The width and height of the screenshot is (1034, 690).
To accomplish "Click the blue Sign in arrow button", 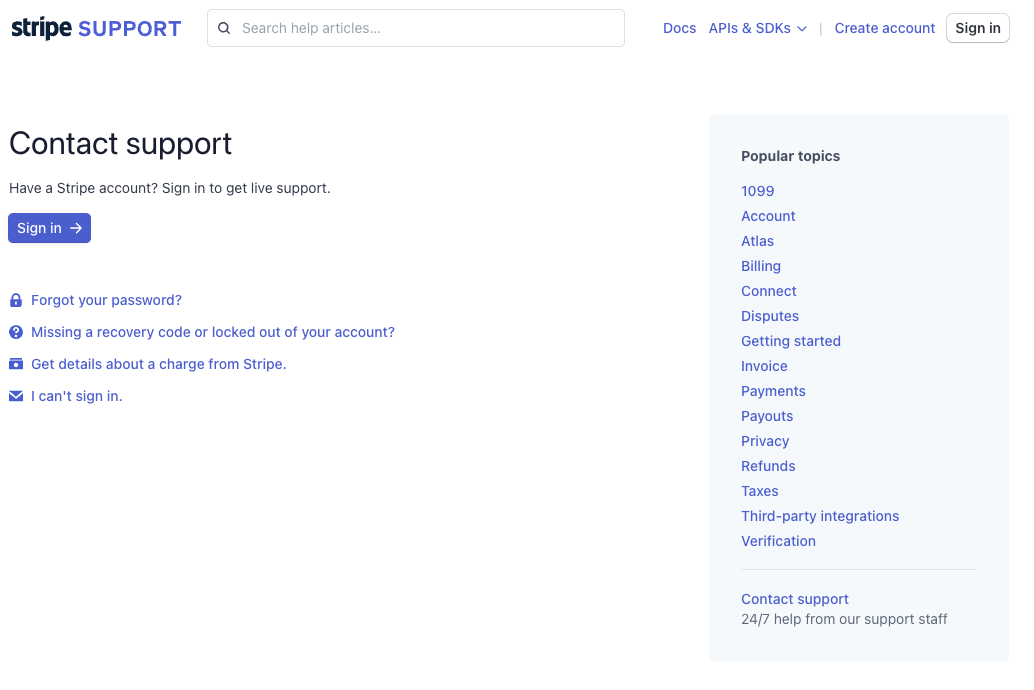I will click(x=49, y=228).
